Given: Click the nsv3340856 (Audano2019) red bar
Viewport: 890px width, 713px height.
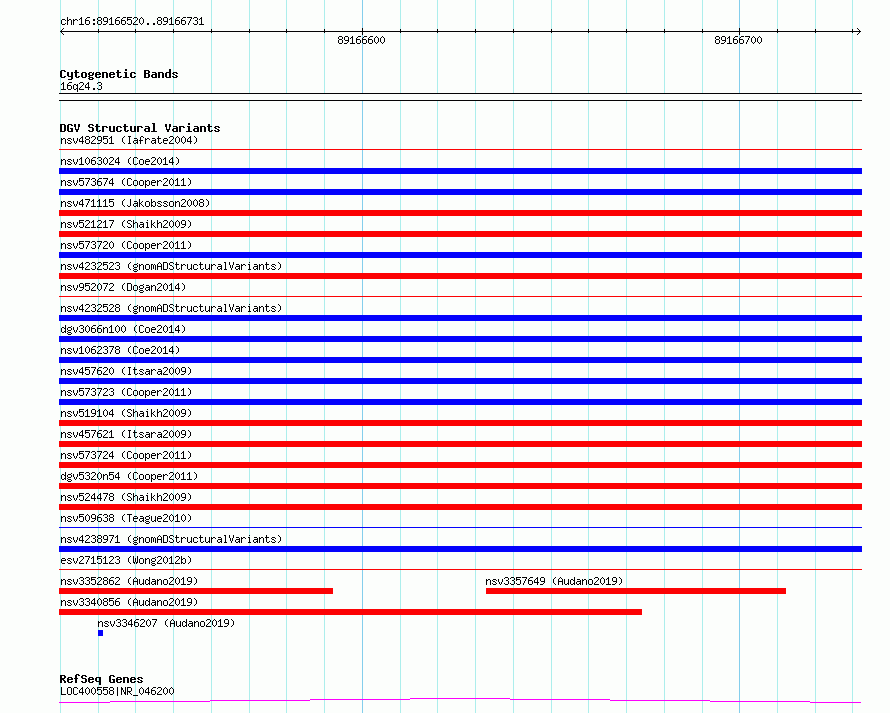Looking at the screenshot, I should pos(350,612).
